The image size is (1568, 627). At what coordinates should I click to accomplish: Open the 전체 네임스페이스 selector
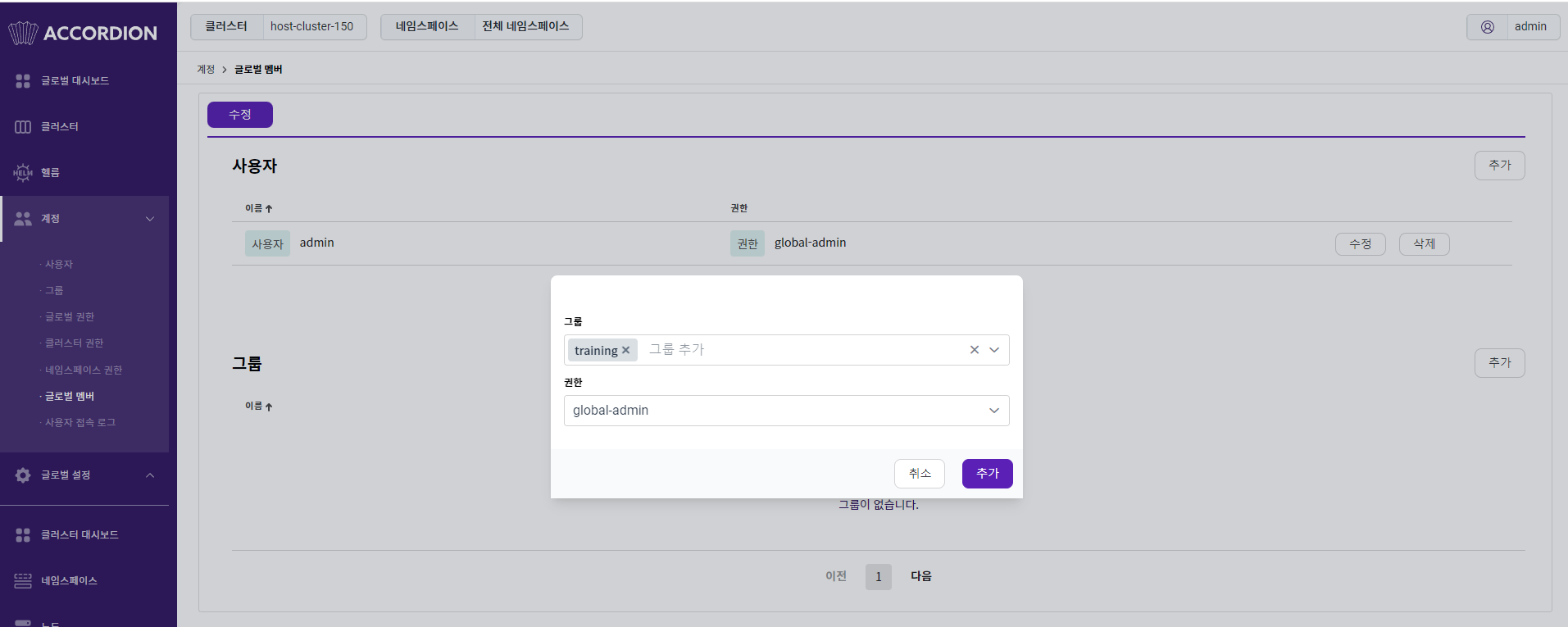(481, 27)
